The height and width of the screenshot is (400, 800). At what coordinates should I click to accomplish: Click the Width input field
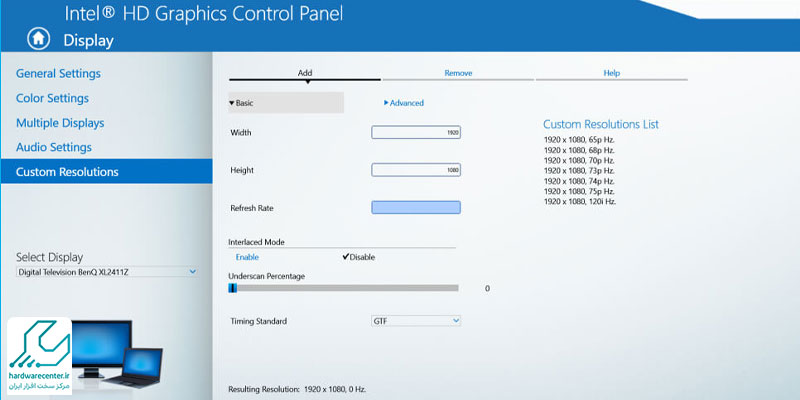tap(416, 133)
